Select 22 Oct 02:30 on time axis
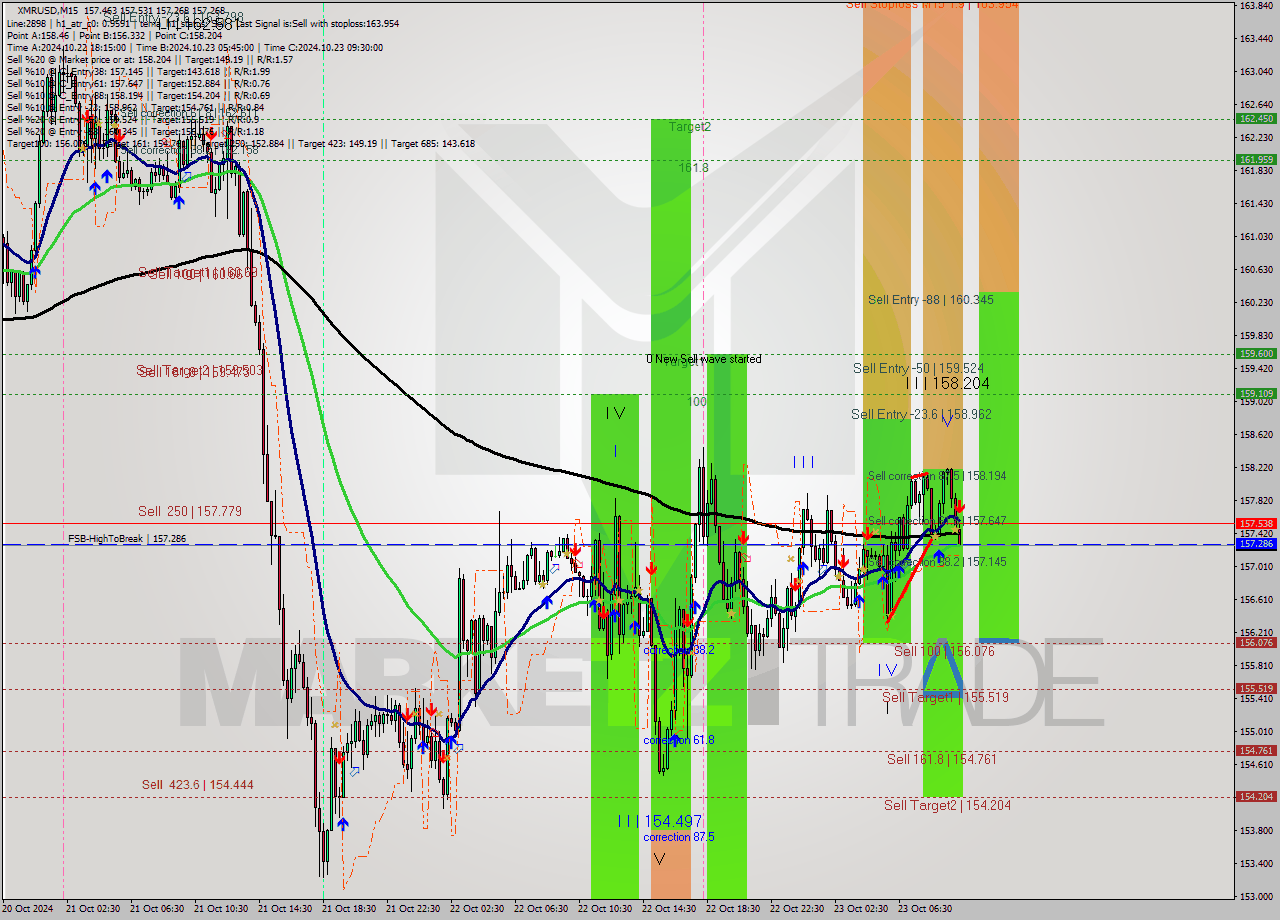 (x=477, y=909)
